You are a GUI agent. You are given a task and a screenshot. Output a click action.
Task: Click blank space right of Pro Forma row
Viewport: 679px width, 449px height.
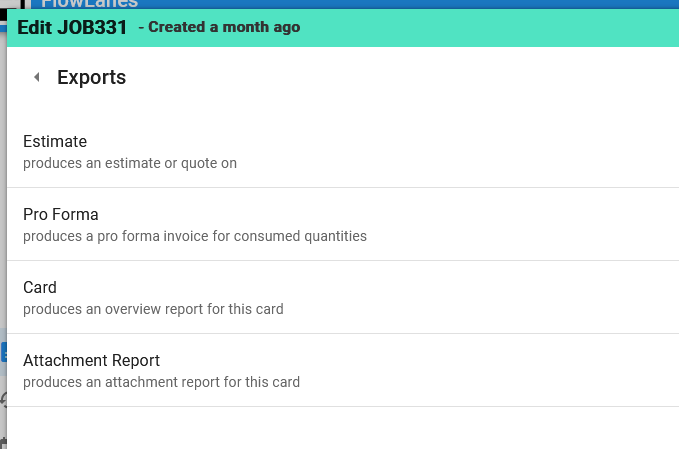(520, 224)
